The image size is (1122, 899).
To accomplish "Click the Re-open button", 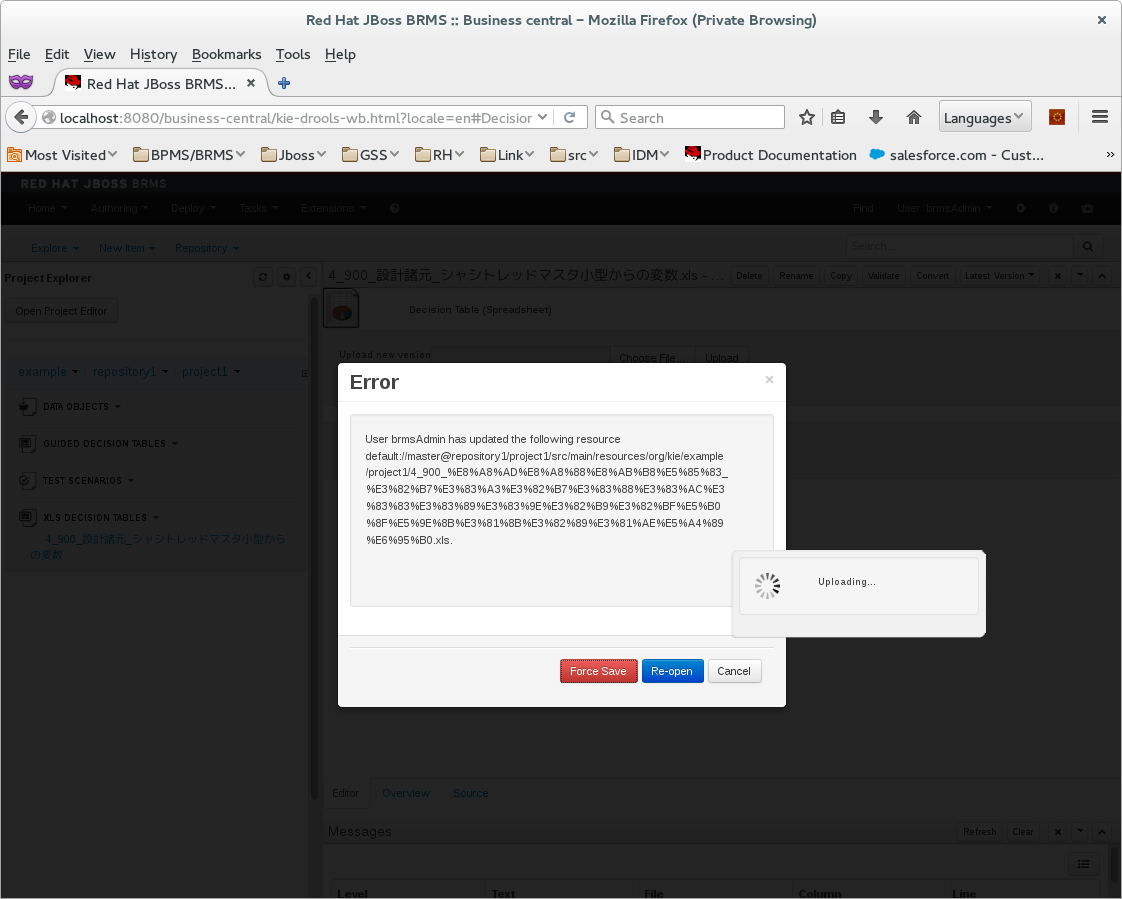I will click(672, 671).
